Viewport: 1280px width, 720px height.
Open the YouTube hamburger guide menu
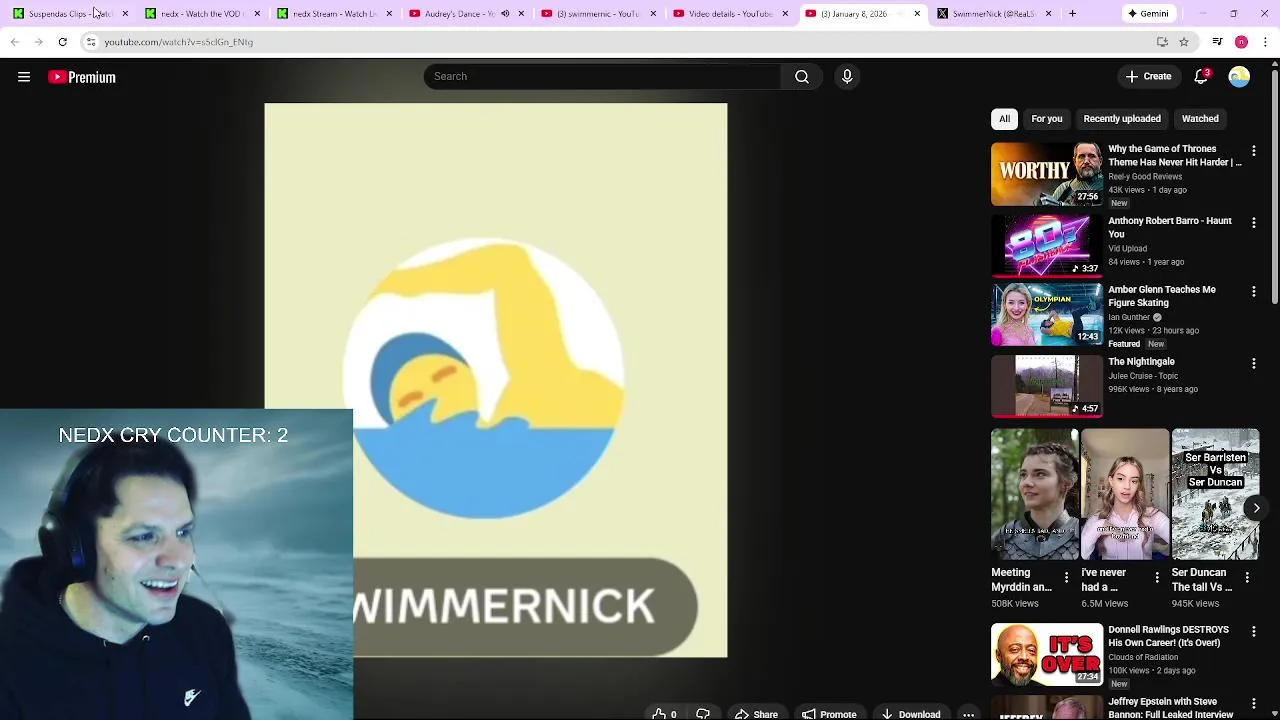[24, 77]
